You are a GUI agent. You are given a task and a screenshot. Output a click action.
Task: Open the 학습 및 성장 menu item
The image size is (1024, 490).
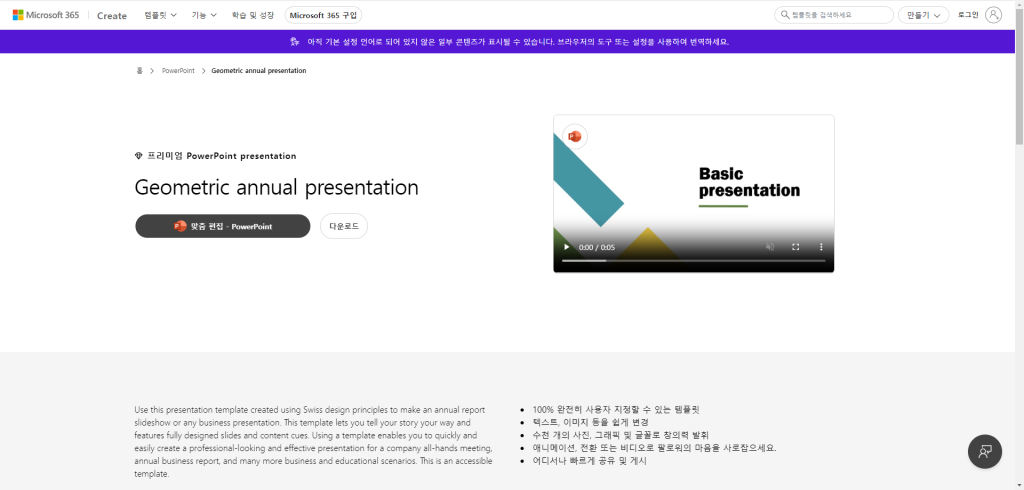tap(253, 15)
